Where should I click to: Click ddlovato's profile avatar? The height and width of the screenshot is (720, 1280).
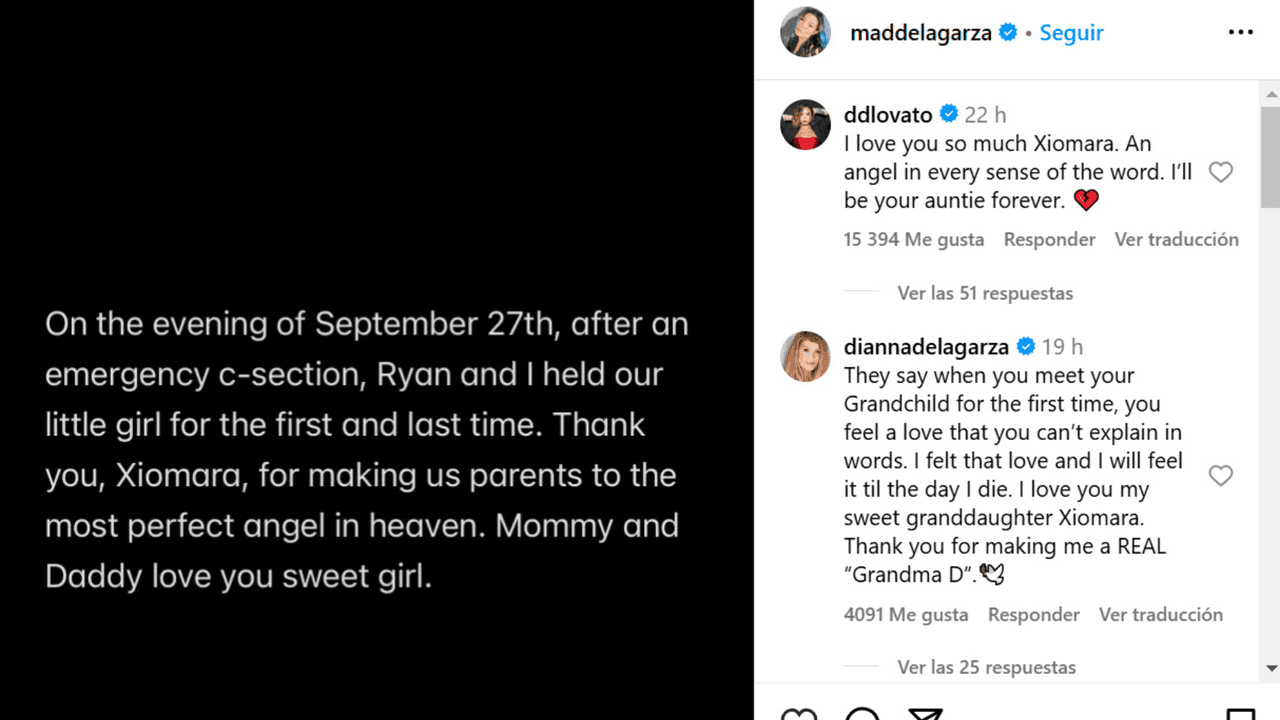(805, 124)
